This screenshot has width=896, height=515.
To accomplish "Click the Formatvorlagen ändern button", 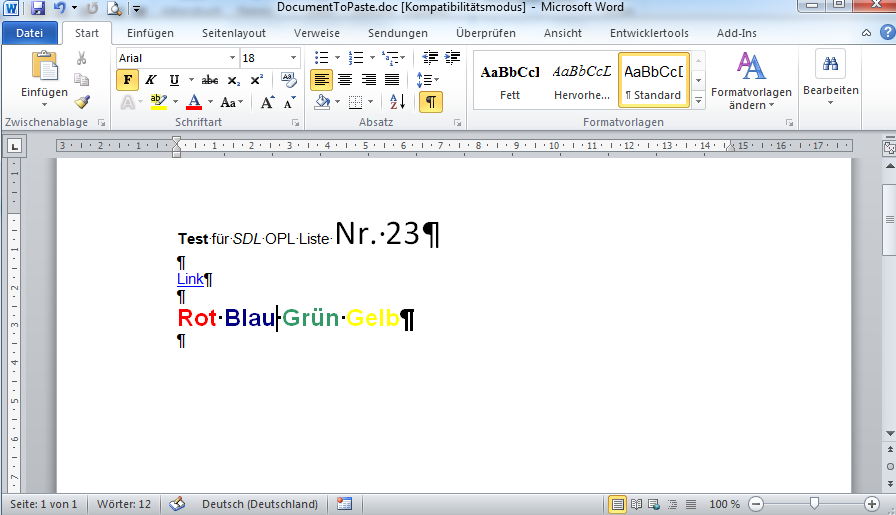I will pos(751,82).
